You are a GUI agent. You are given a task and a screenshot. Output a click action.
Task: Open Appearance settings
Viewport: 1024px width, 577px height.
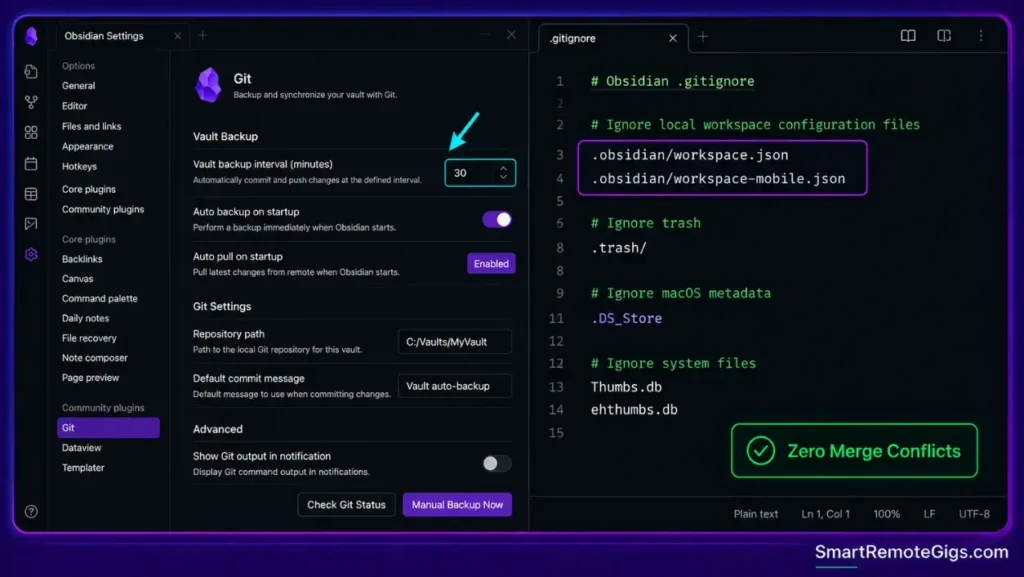tap(88, 146)
